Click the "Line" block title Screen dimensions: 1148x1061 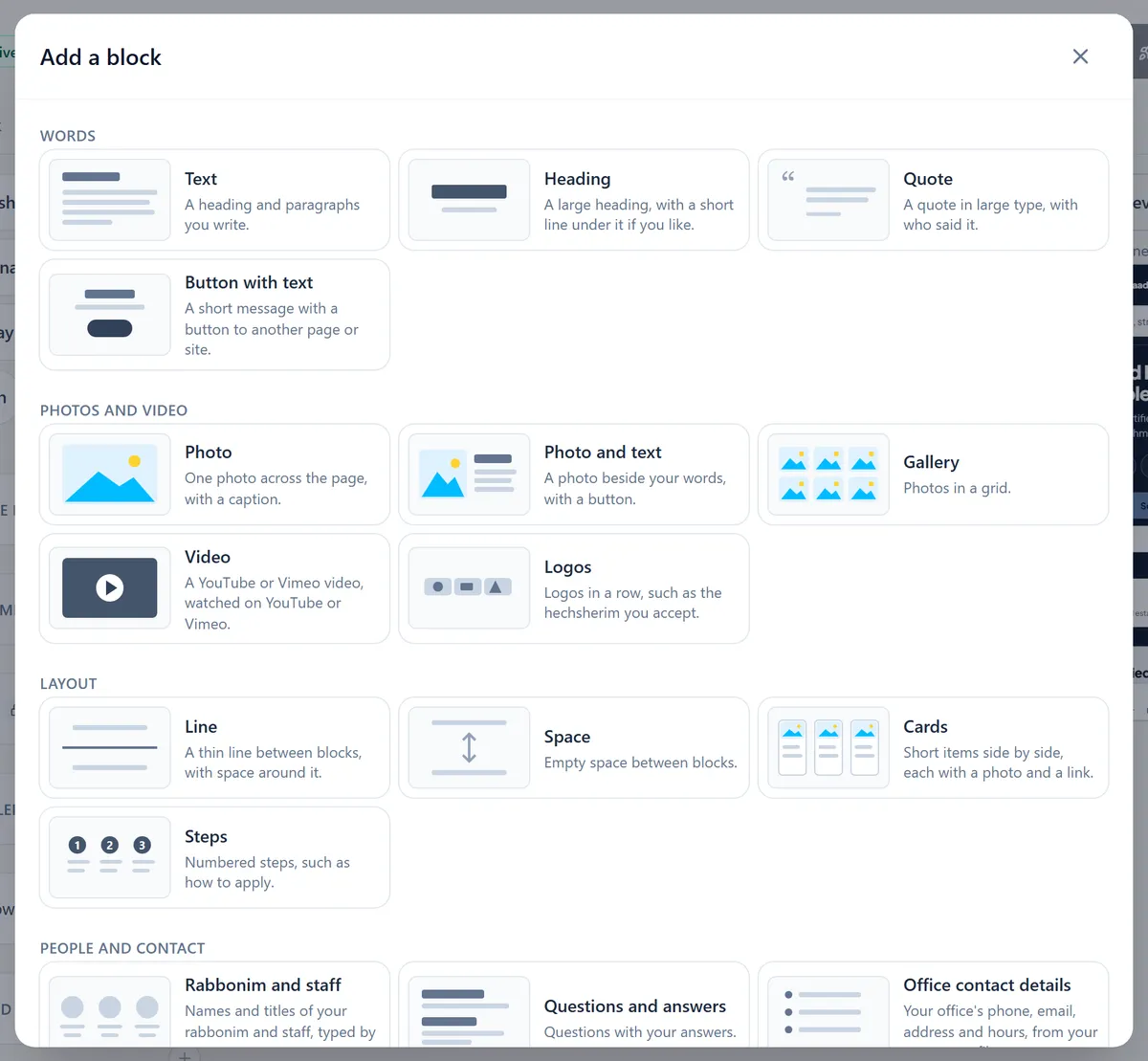pos(201,726)
